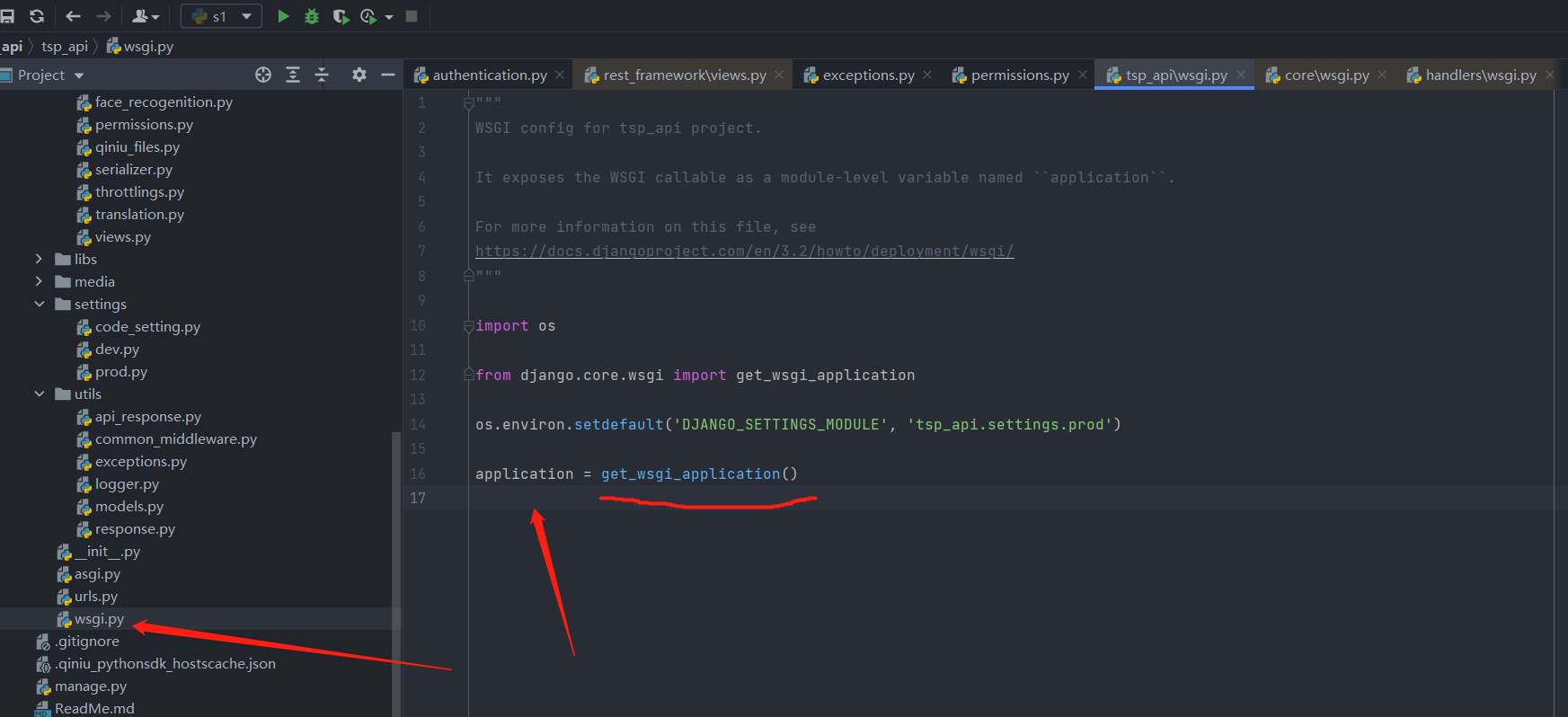Fold the docstring at line 1

(x=468, y=104)
